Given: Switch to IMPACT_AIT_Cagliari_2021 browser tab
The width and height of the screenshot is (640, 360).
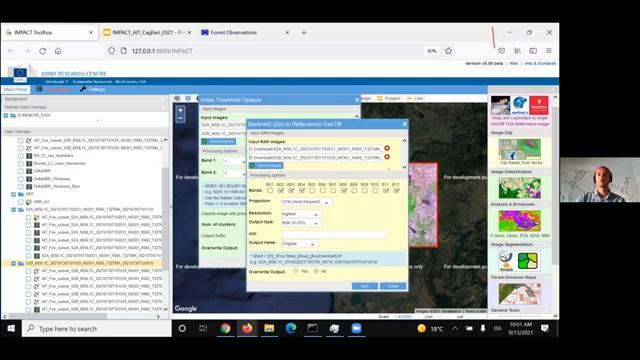Looking at the screenshot, I should coord(148,32).
